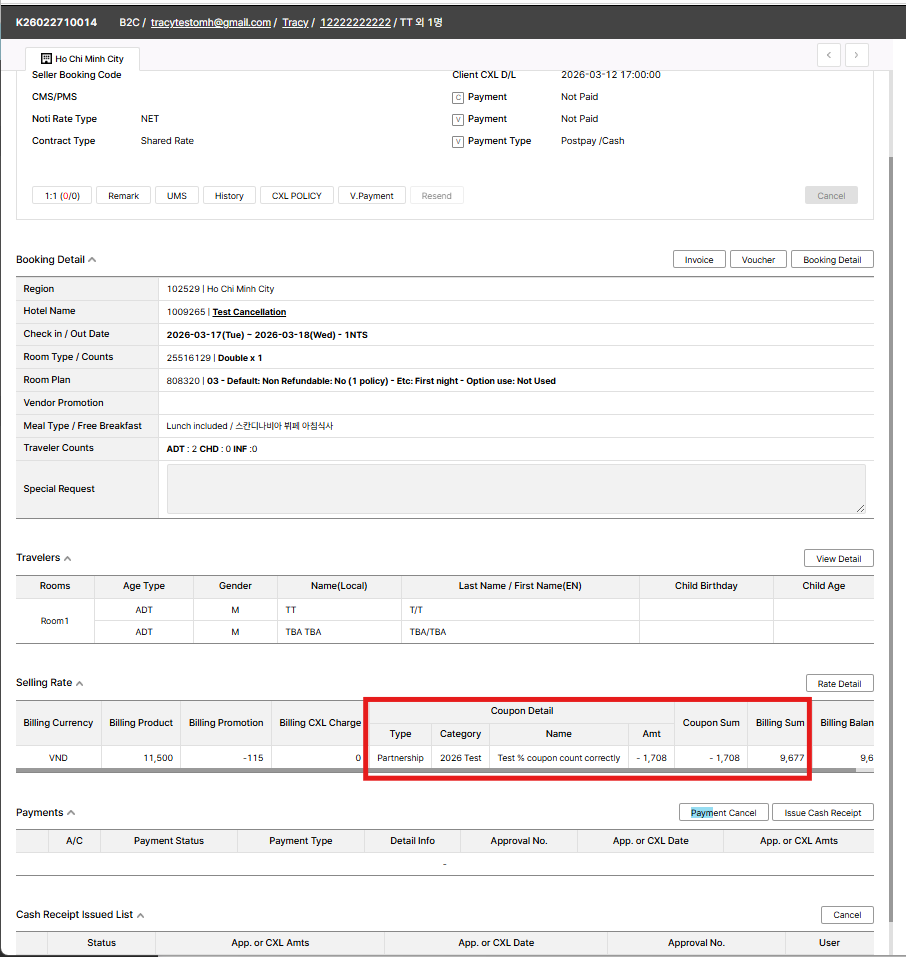The height and width of the screenshot is (957, 906).
Task: Open tracytestomh@gmail.com email link
Action: [211, 22]
